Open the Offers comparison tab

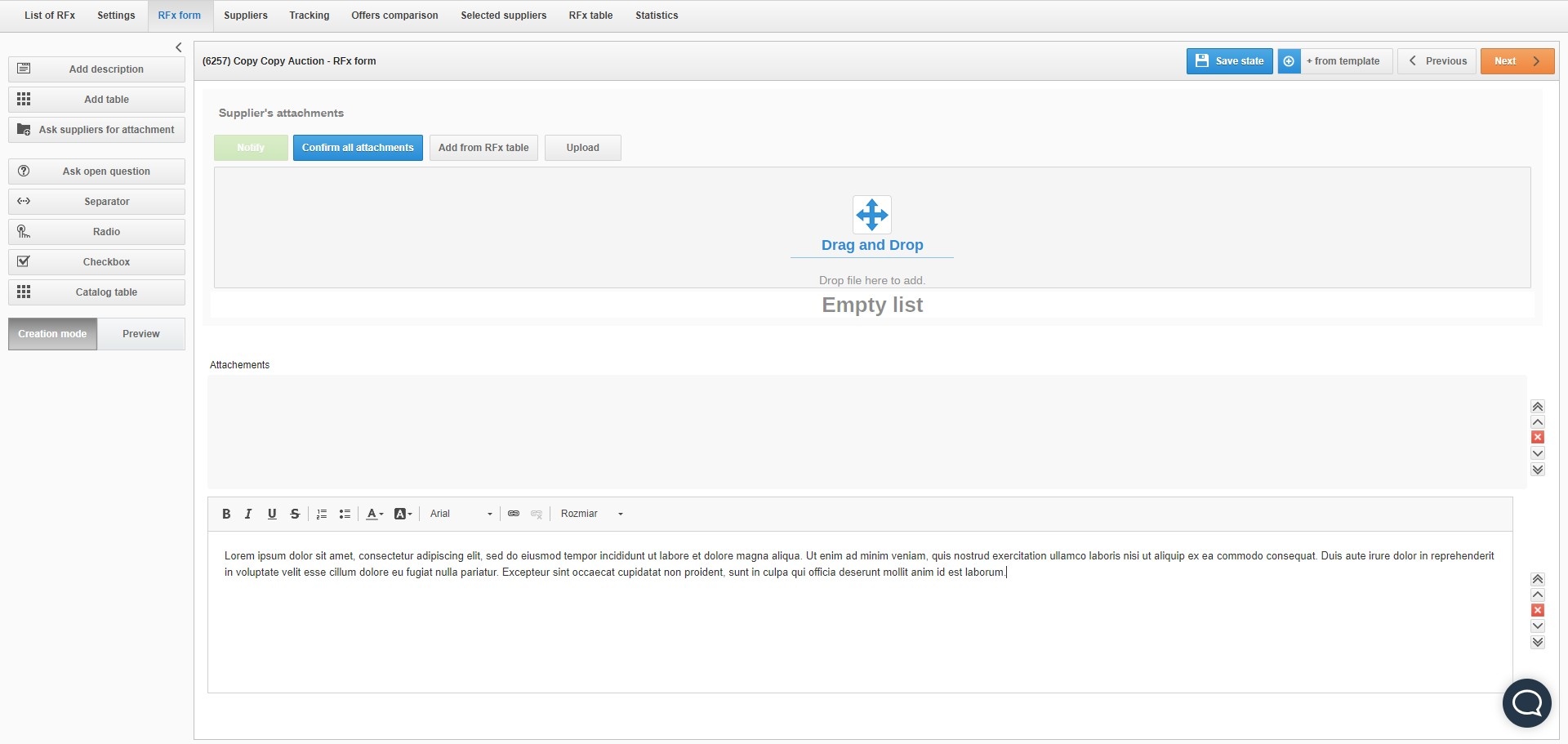pos(394,16)
